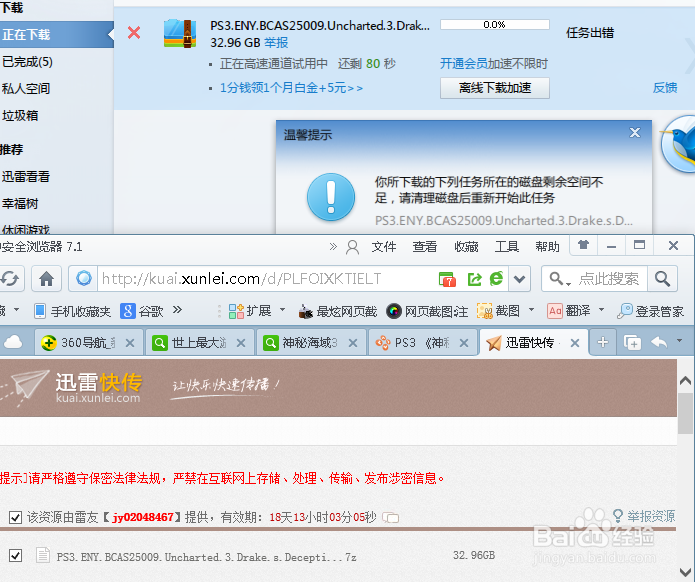Click the red calendar icon in the address bar

[x=447, y=279]
